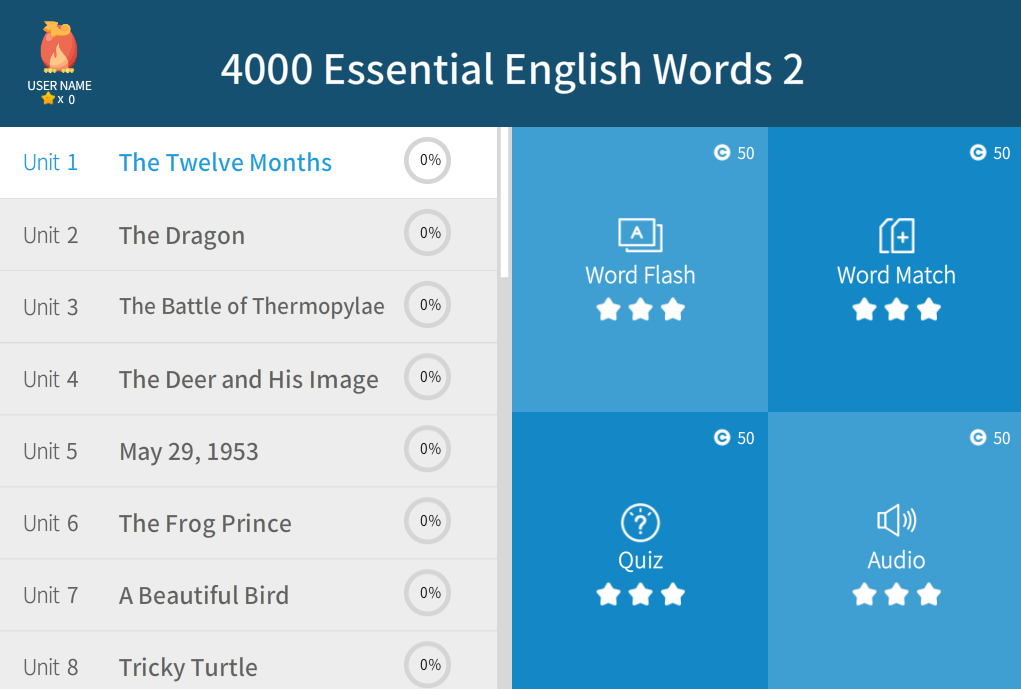
Task: Click the 50 coin value on Quiz
Action: (746, 438)
